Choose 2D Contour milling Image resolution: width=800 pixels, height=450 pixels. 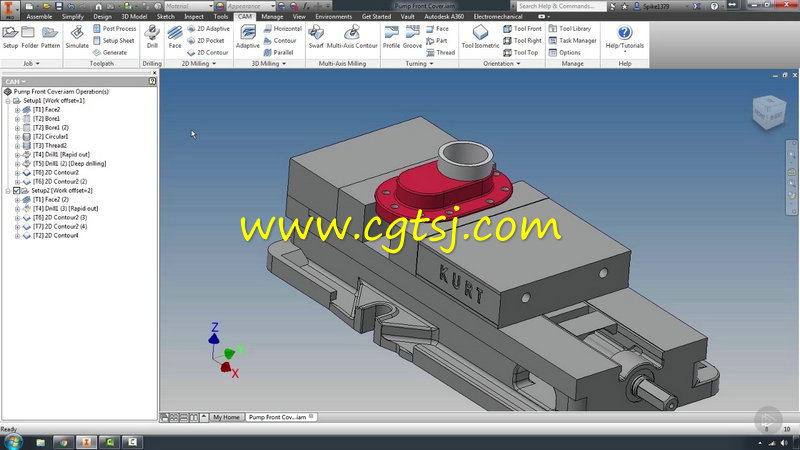pyautogui.click(x=208, y=52)
